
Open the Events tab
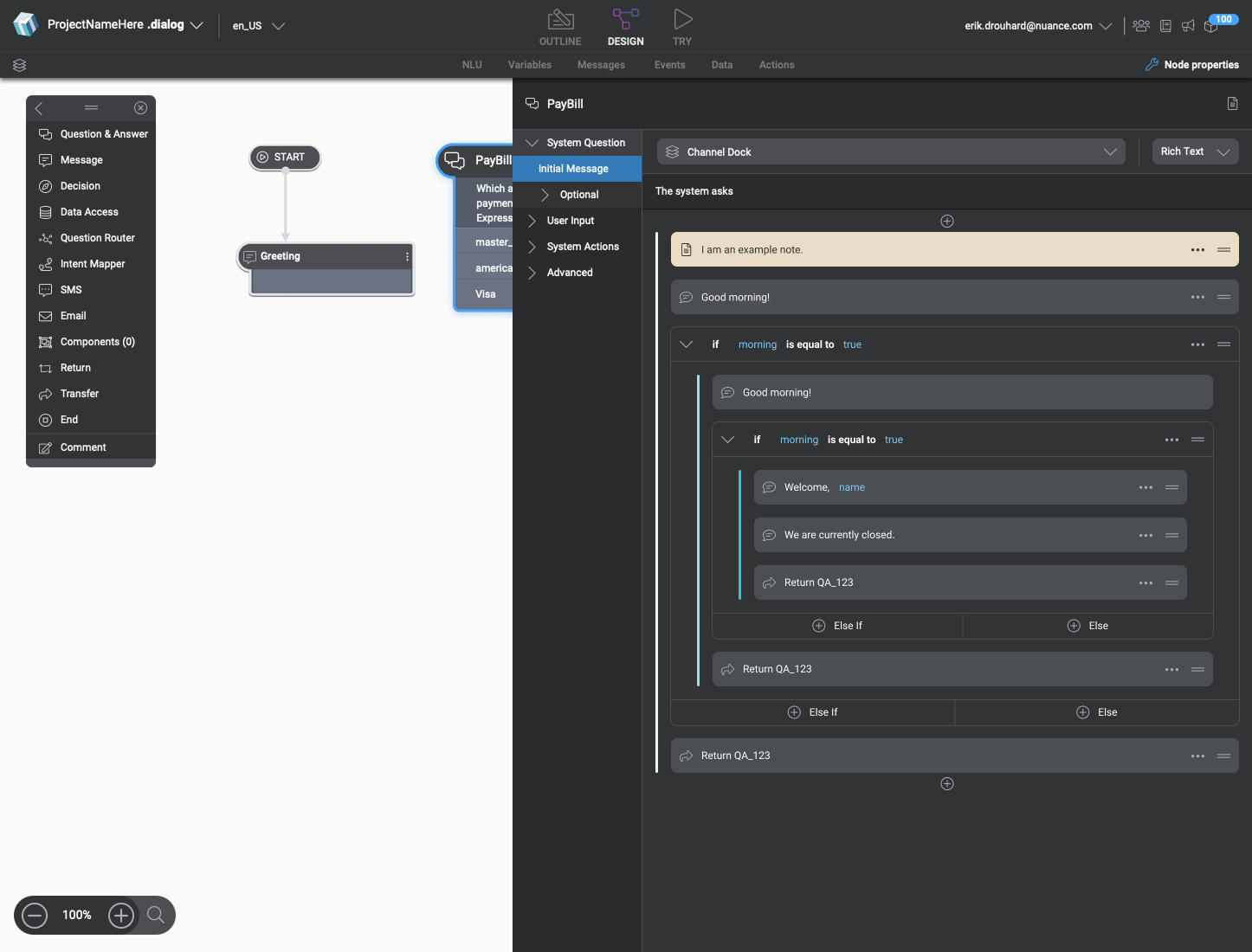point(669,65)
